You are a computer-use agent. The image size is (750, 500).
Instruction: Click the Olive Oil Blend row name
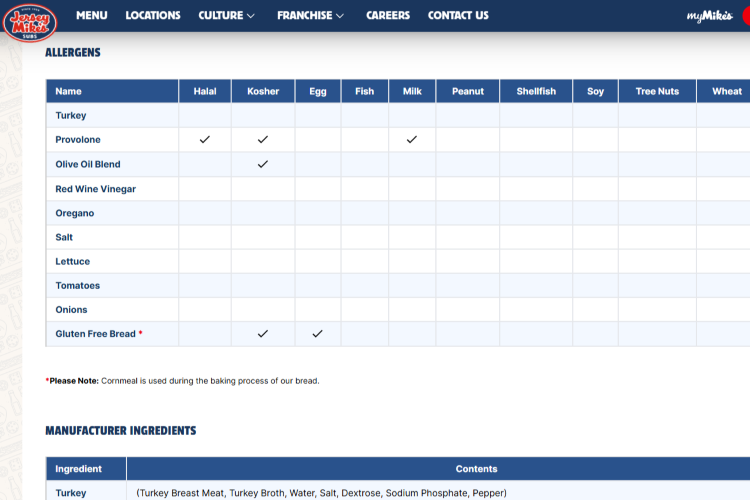88,164
